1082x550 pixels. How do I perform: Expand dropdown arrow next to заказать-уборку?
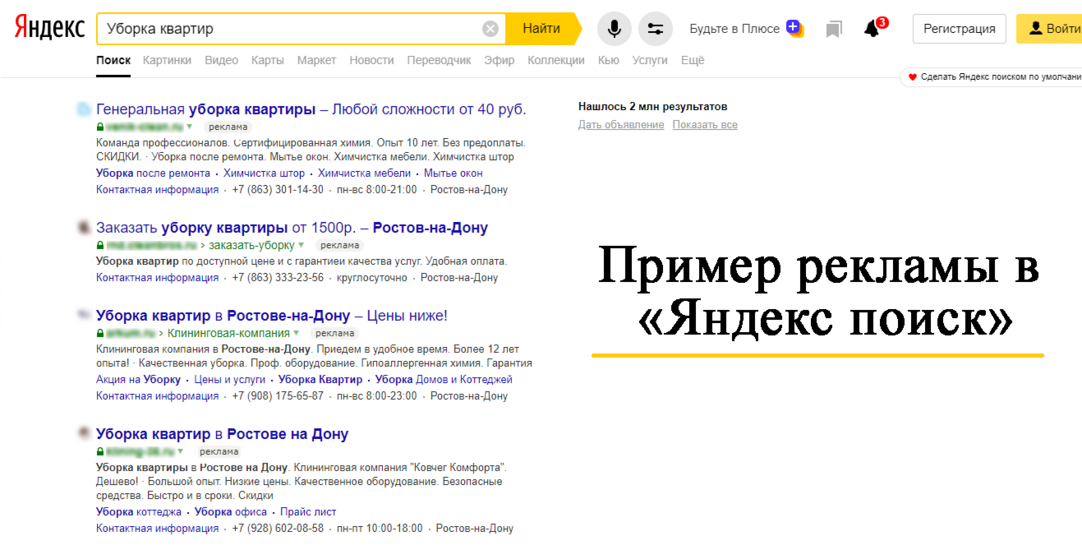[x=301, y=245]
